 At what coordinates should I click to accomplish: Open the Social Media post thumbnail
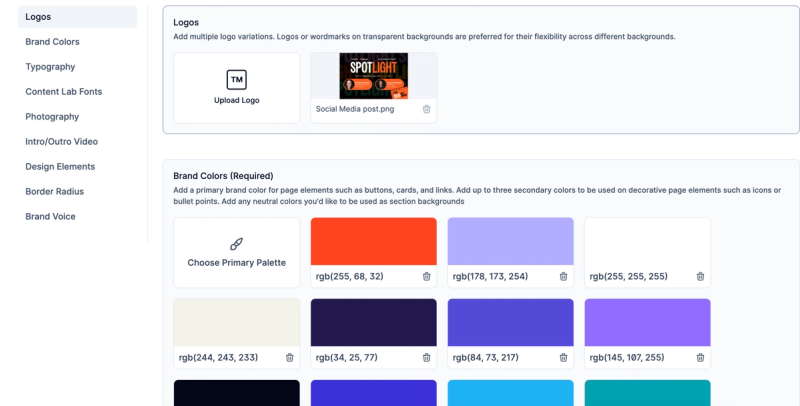pyautogui.click(x=373, y=76)
